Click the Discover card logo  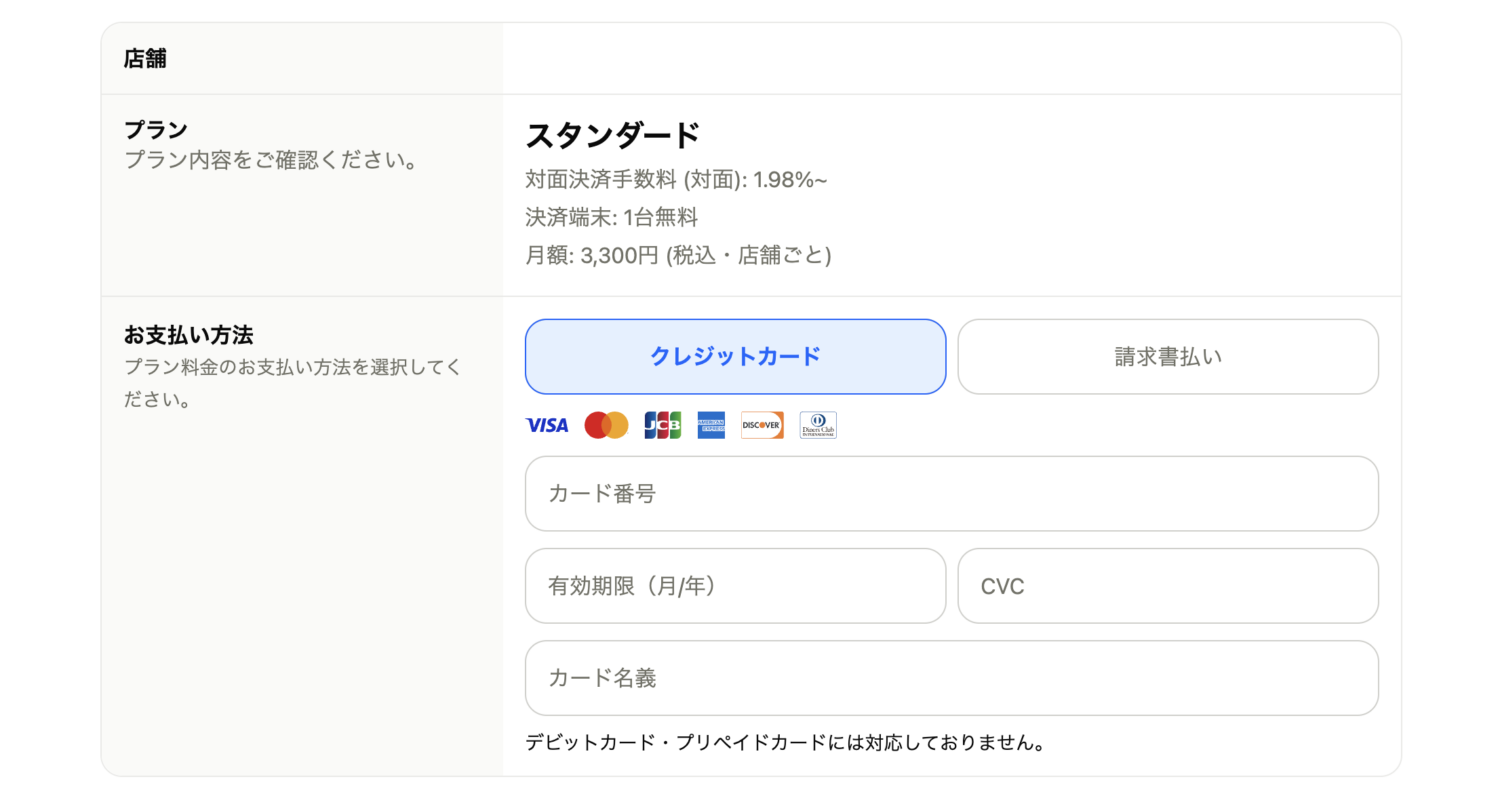762,425
